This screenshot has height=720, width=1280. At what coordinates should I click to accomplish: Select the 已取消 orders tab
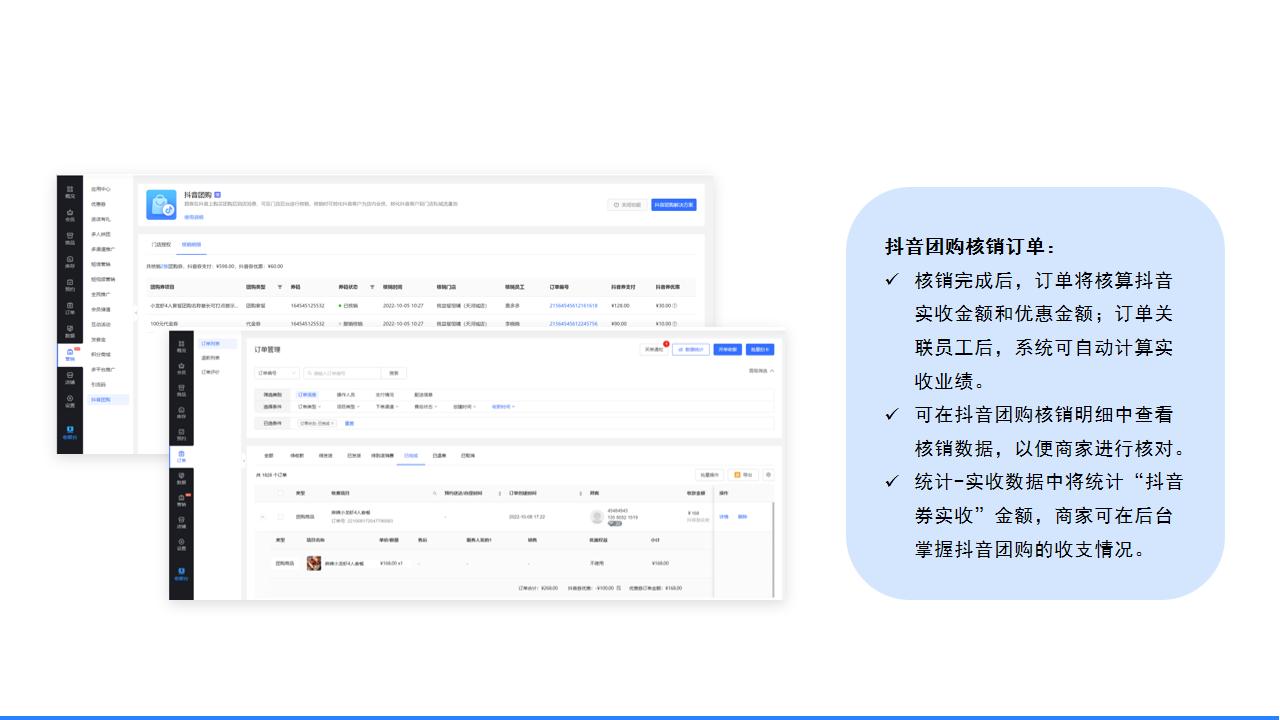point(468,456)
